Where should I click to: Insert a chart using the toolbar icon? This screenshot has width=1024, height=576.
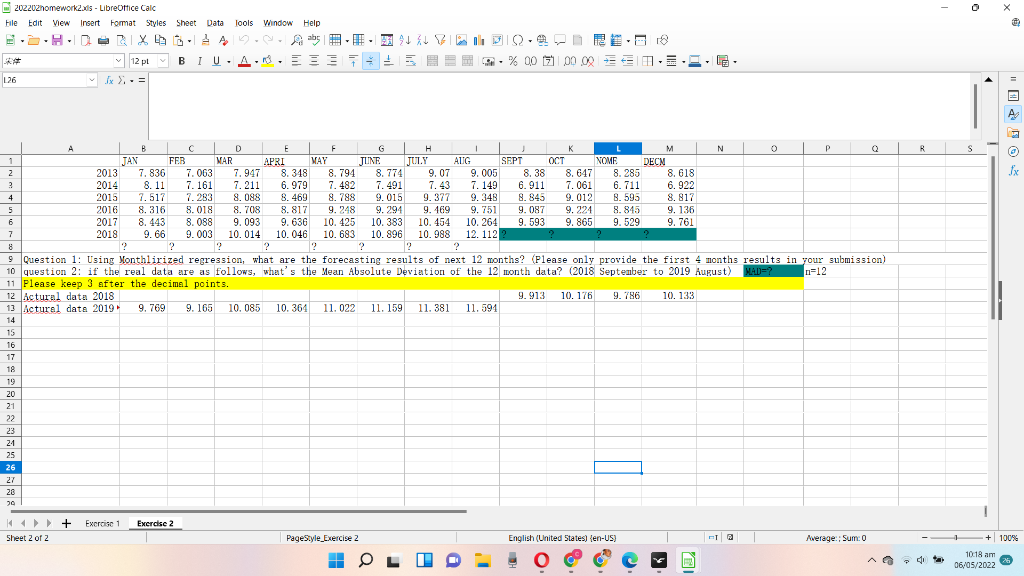click(x=477, y=40)
